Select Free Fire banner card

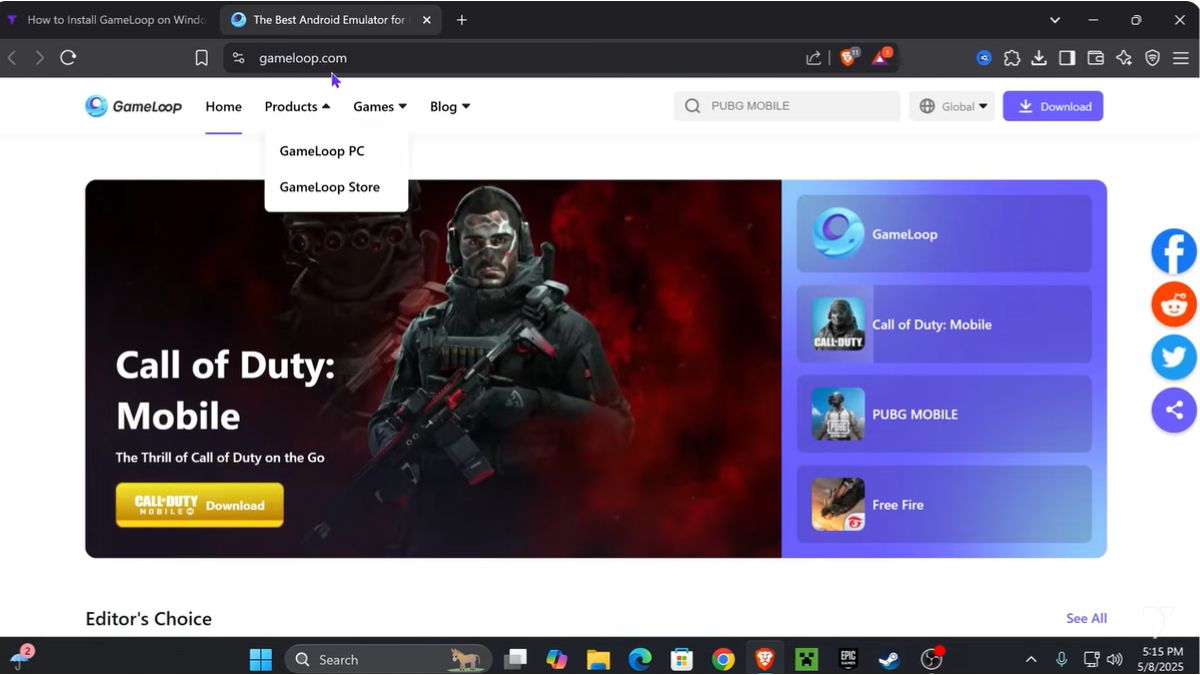(x=944, y=504)
